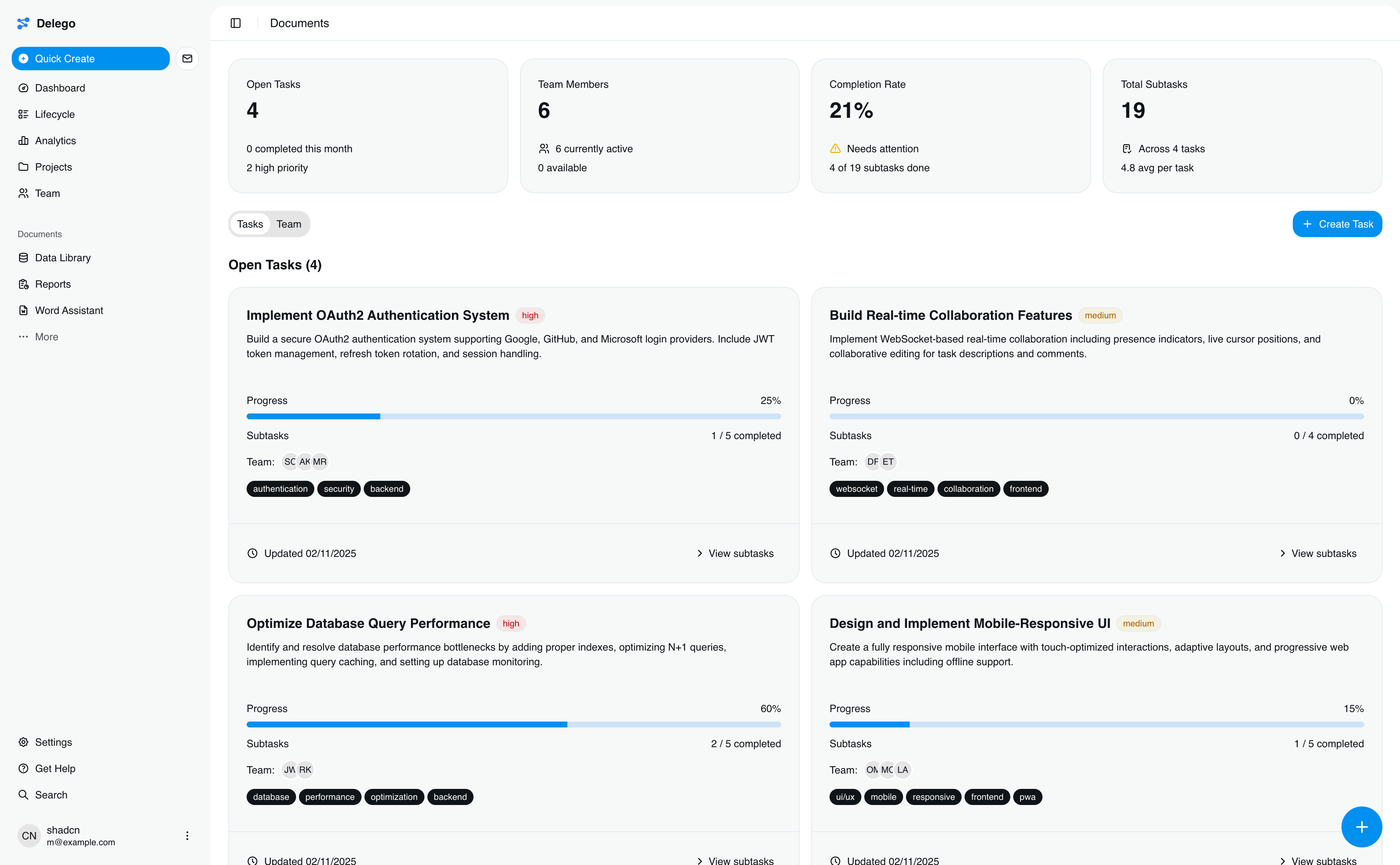
Task: Open user account menu three-dot icon
Action: click(187, 836)
